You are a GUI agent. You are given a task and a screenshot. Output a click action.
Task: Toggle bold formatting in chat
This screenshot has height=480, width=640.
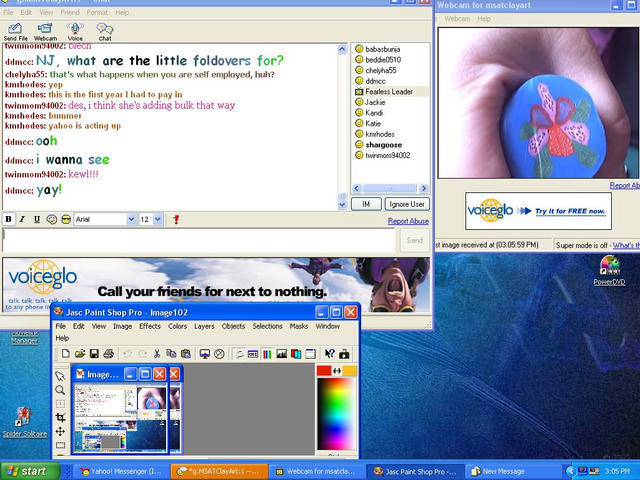point(8,219)
